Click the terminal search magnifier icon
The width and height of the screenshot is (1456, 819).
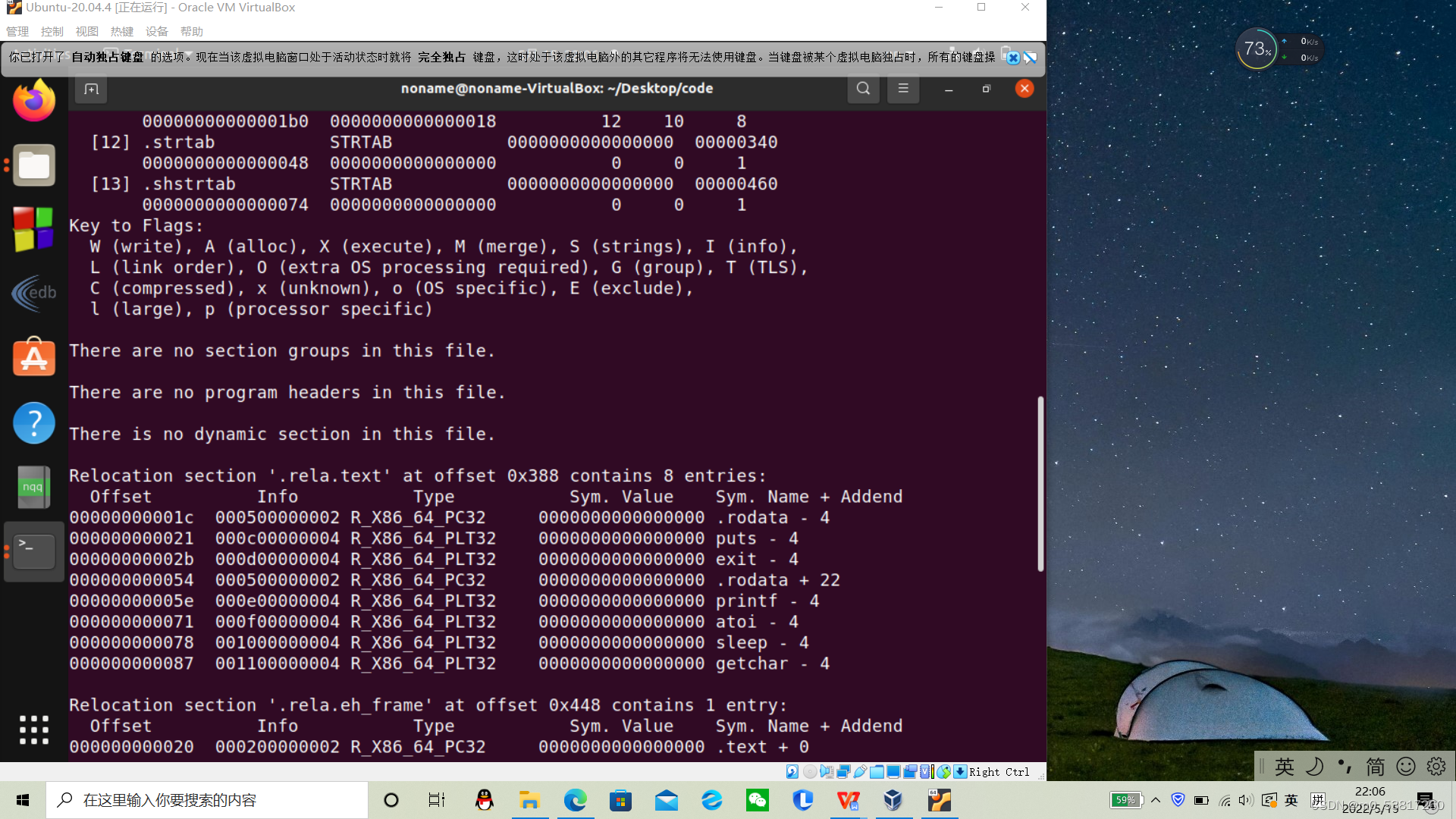pos(863,89)
